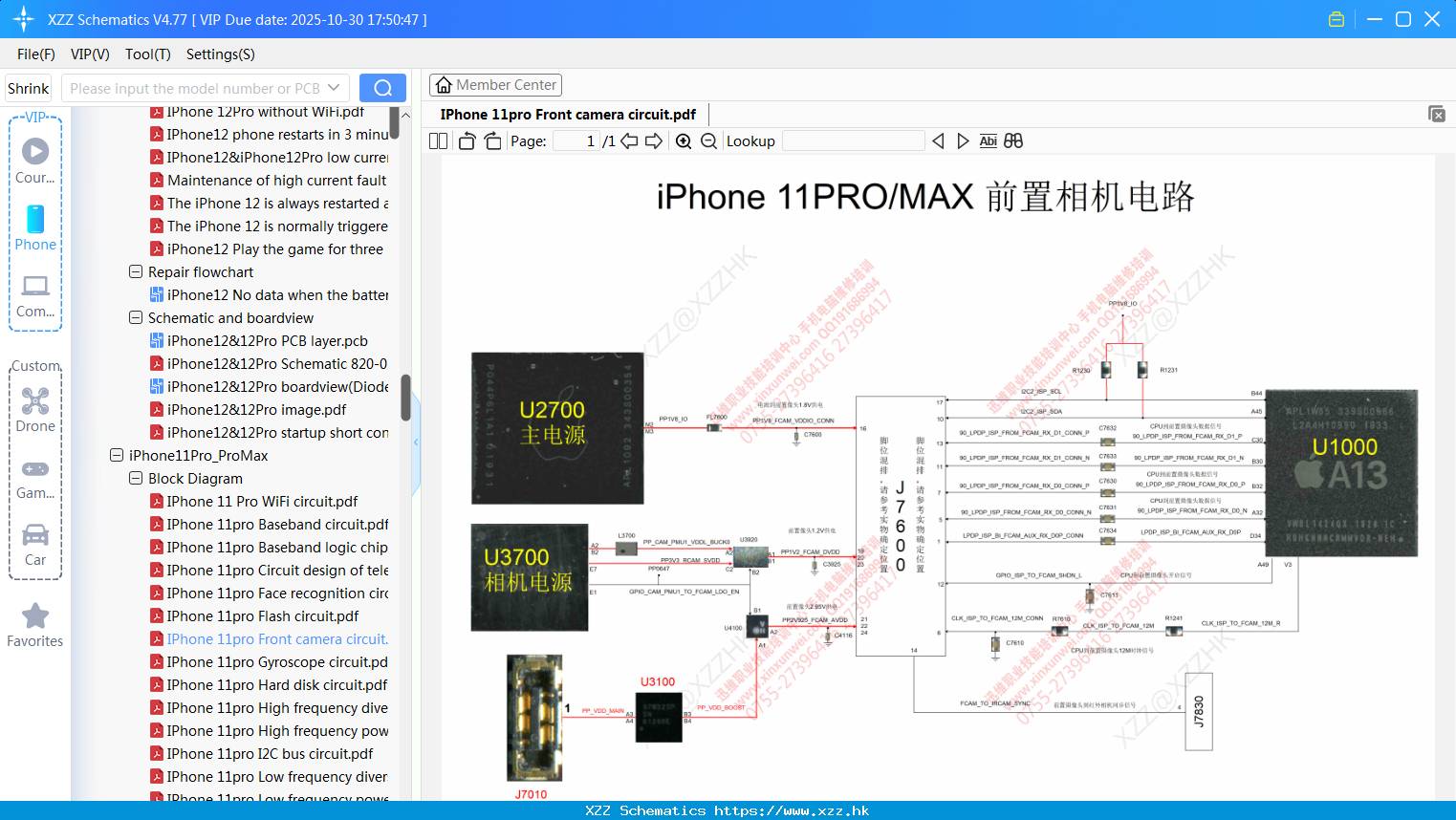Toggle Abi whole-word match option
Image resolution: width=1456 pixels, height=820 pixels.
tap(989, 141)
